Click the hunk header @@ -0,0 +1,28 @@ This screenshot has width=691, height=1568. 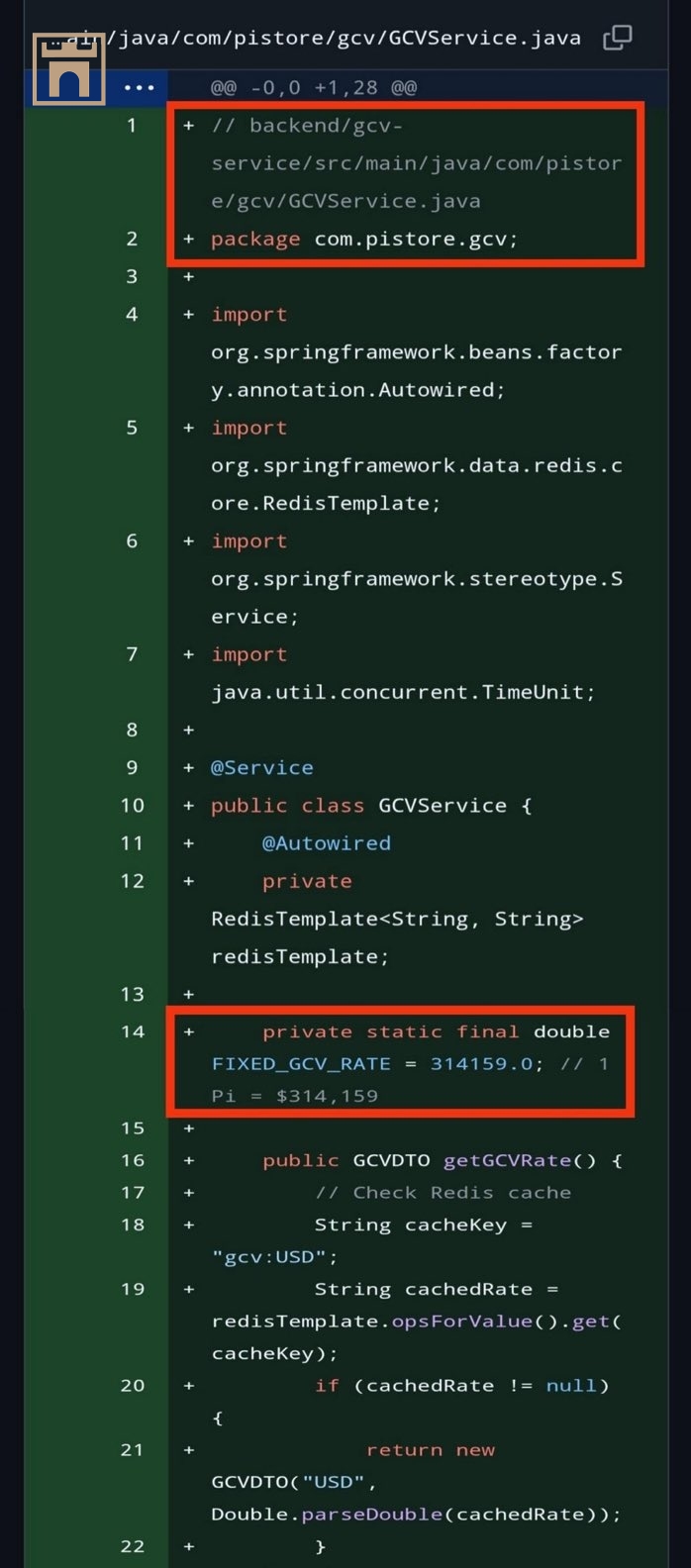point(314,87)
